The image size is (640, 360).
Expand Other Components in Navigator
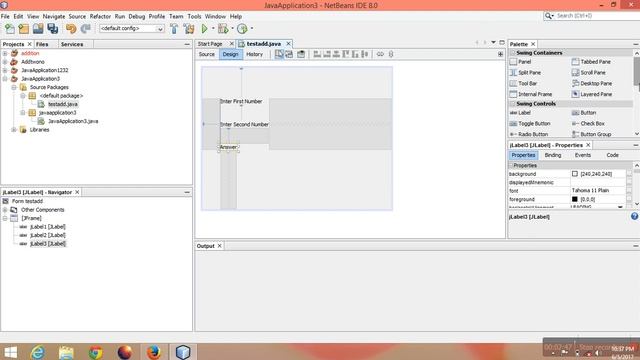(5, 210)
